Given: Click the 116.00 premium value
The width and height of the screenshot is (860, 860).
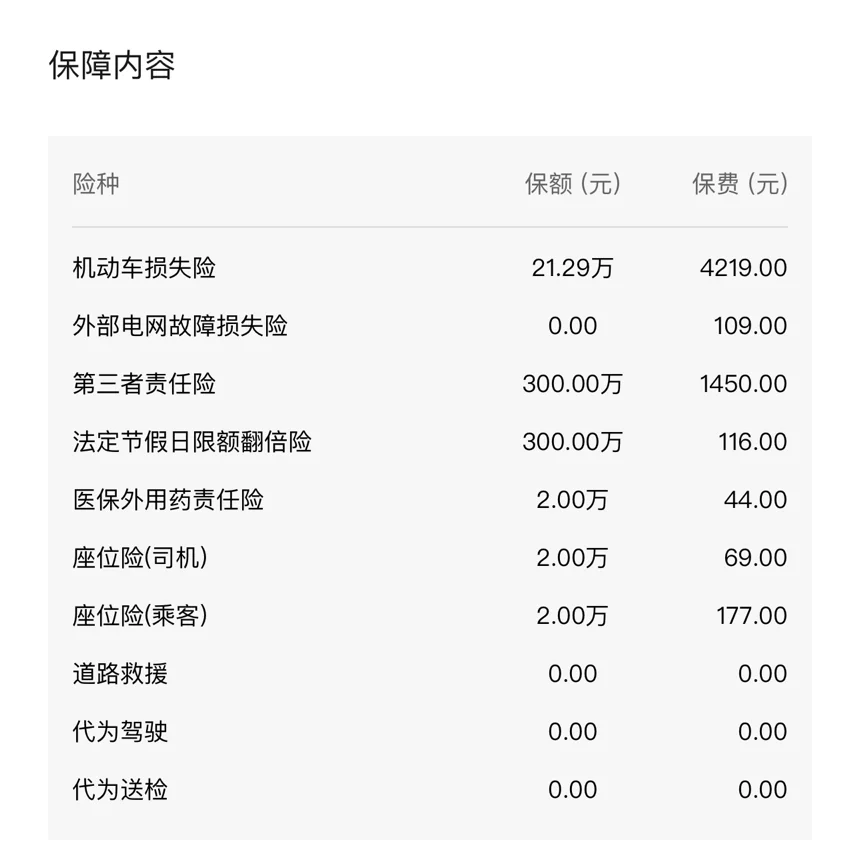Looking at the screenshot, I should (753, 442).
